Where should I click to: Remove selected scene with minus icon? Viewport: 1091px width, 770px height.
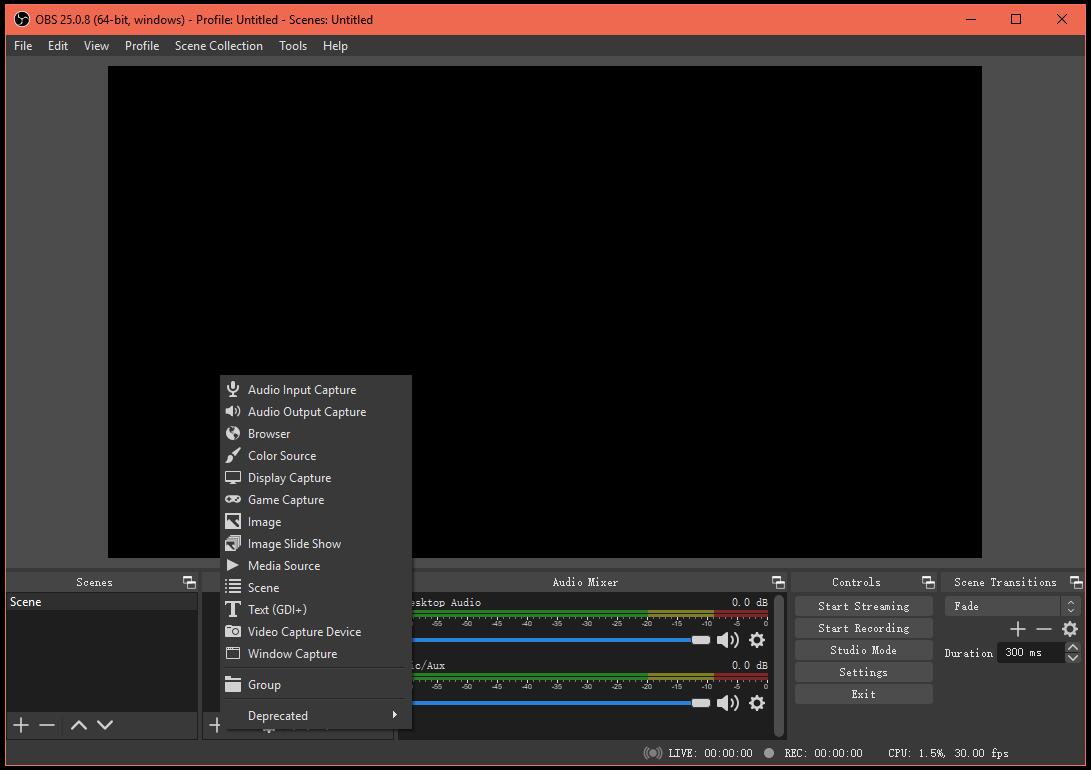coord(47,725)
